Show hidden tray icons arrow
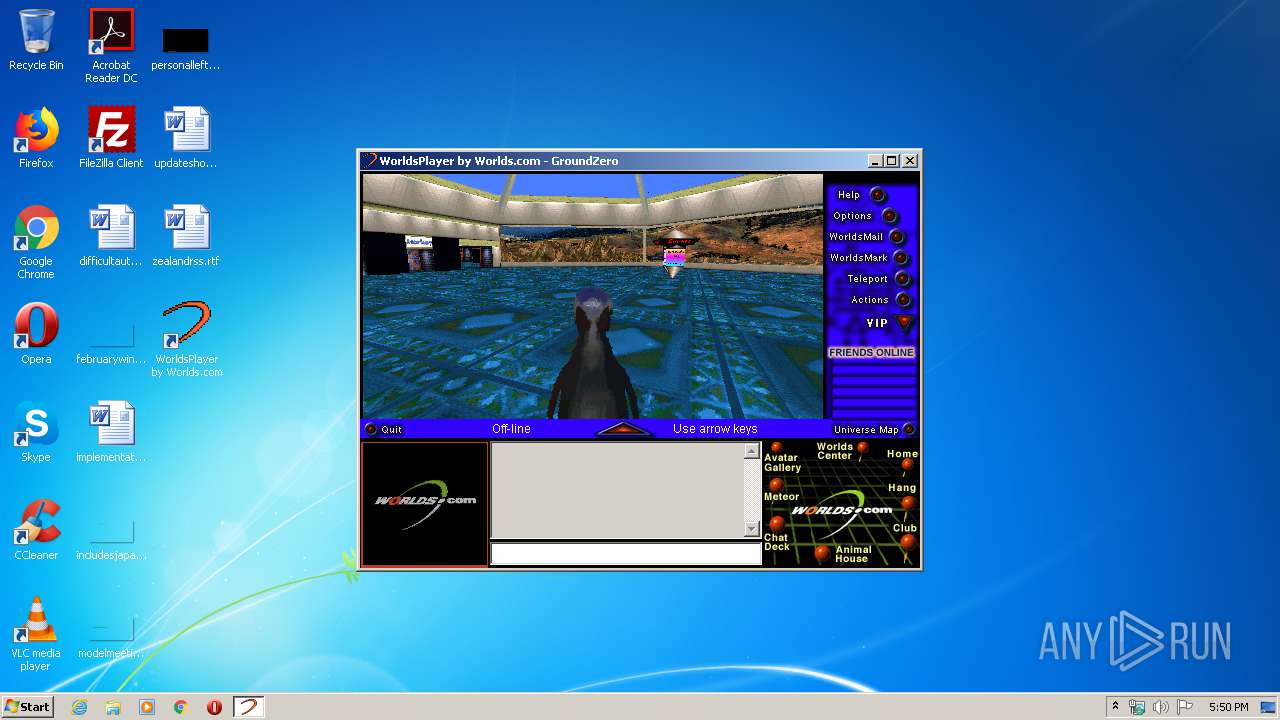The width and height of the screenshot is (1280, 720). [x=1115, y=707]
